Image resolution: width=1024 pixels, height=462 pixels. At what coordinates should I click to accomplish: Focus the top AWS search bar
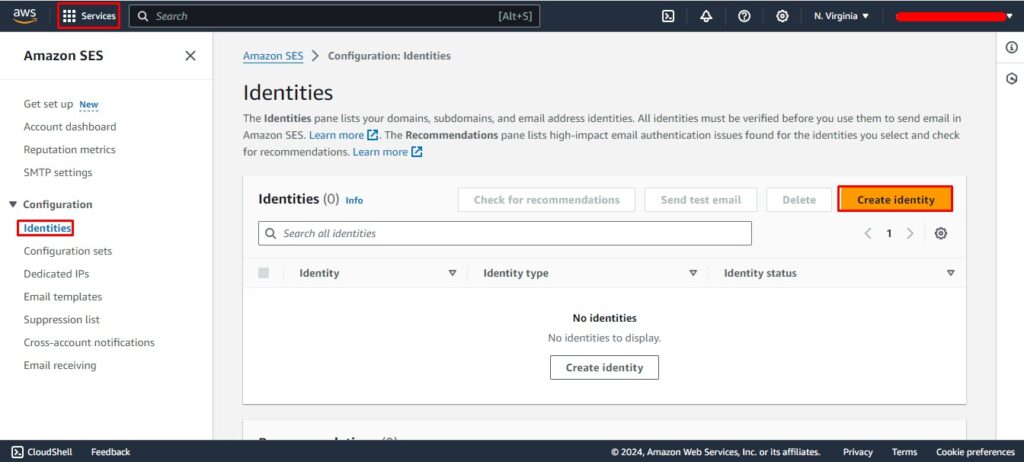tap(334, 16)
